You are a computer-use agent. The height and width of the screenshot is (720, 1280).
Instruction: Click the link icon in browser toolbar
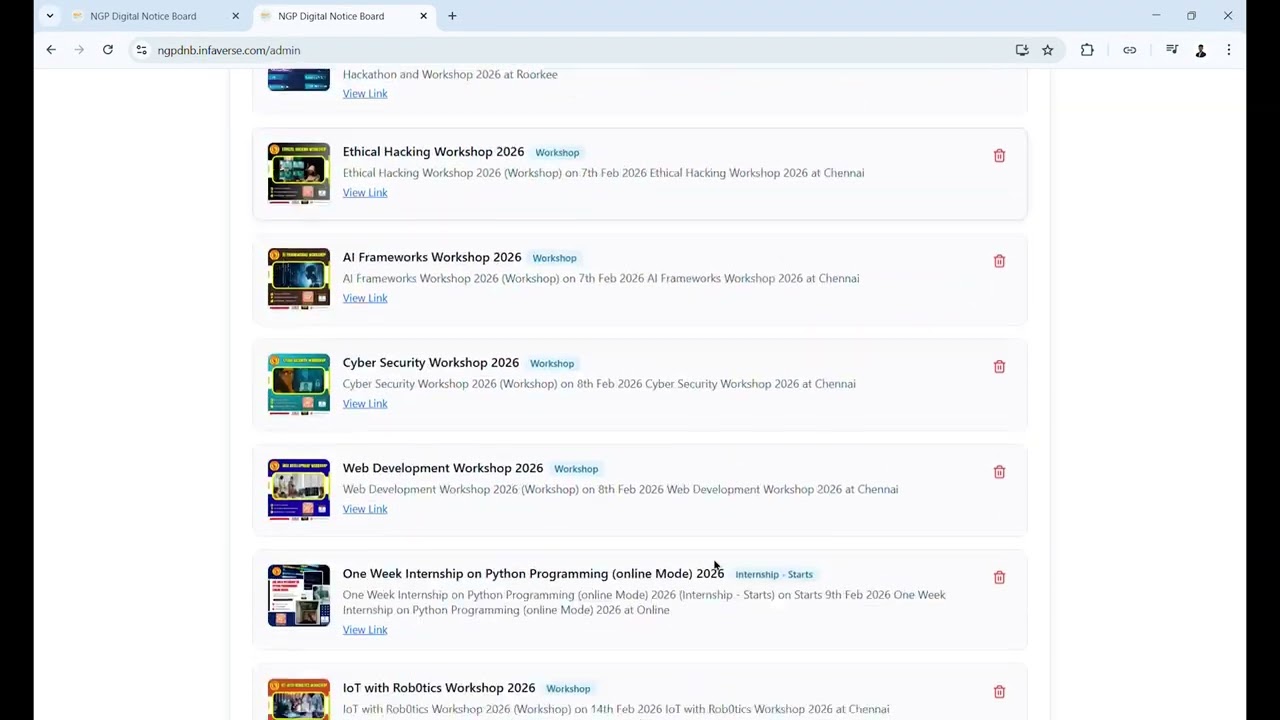point(1130,50)
